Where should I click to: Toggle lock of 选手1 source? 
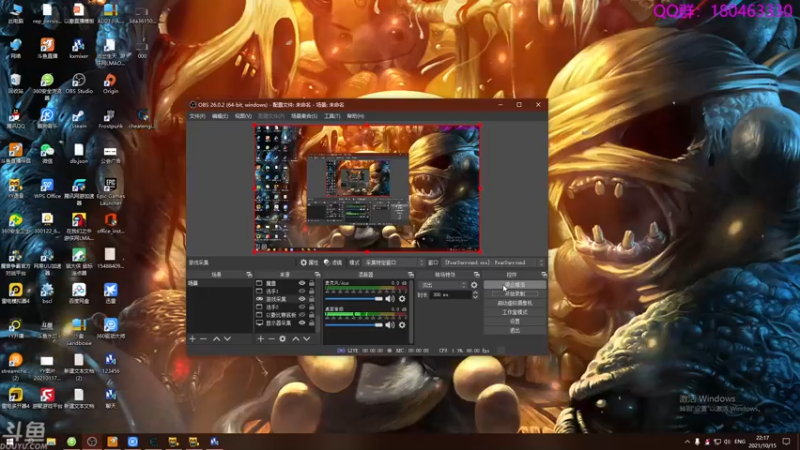point(312,291)
